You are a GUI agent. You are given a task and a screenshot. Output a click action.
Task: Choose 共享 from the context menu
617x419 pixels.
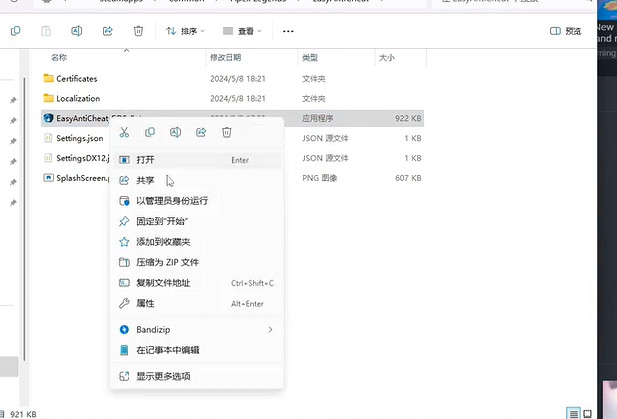[196, 180]
